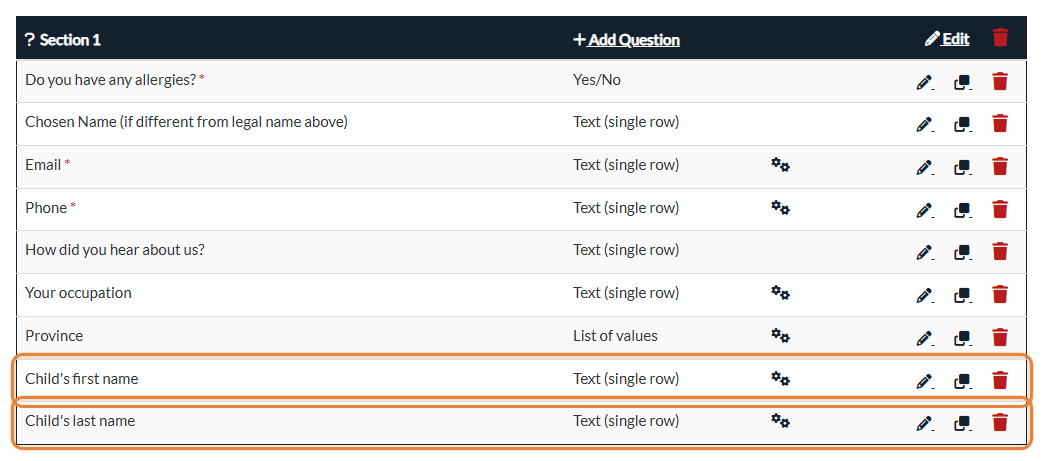Delete the Phone question
The width and height of the screenshot is (1043, 461).
tap(1000, 210)
